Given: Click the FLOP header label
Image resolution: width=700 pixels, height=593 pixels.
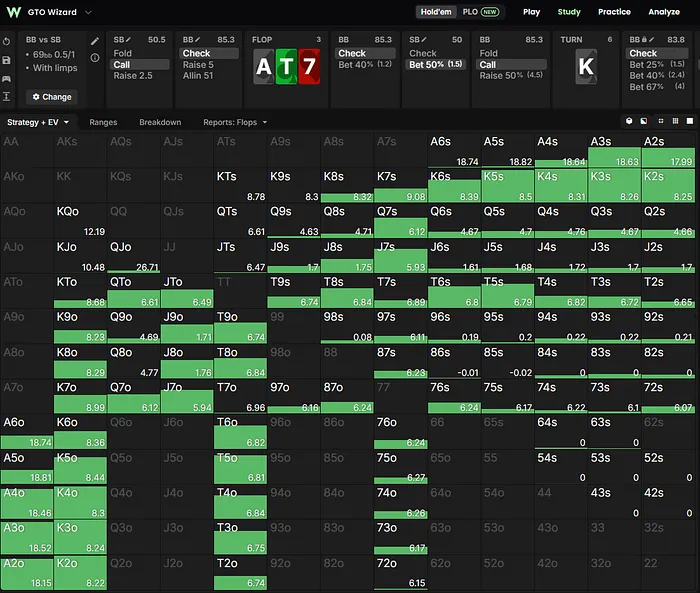Looking at the screenshot, I should click(x=262, y=40).
